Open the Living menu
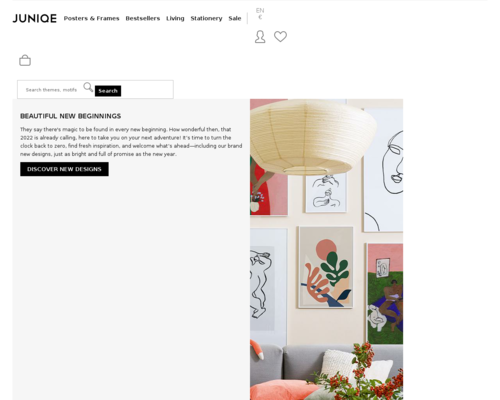 (175, 18)
